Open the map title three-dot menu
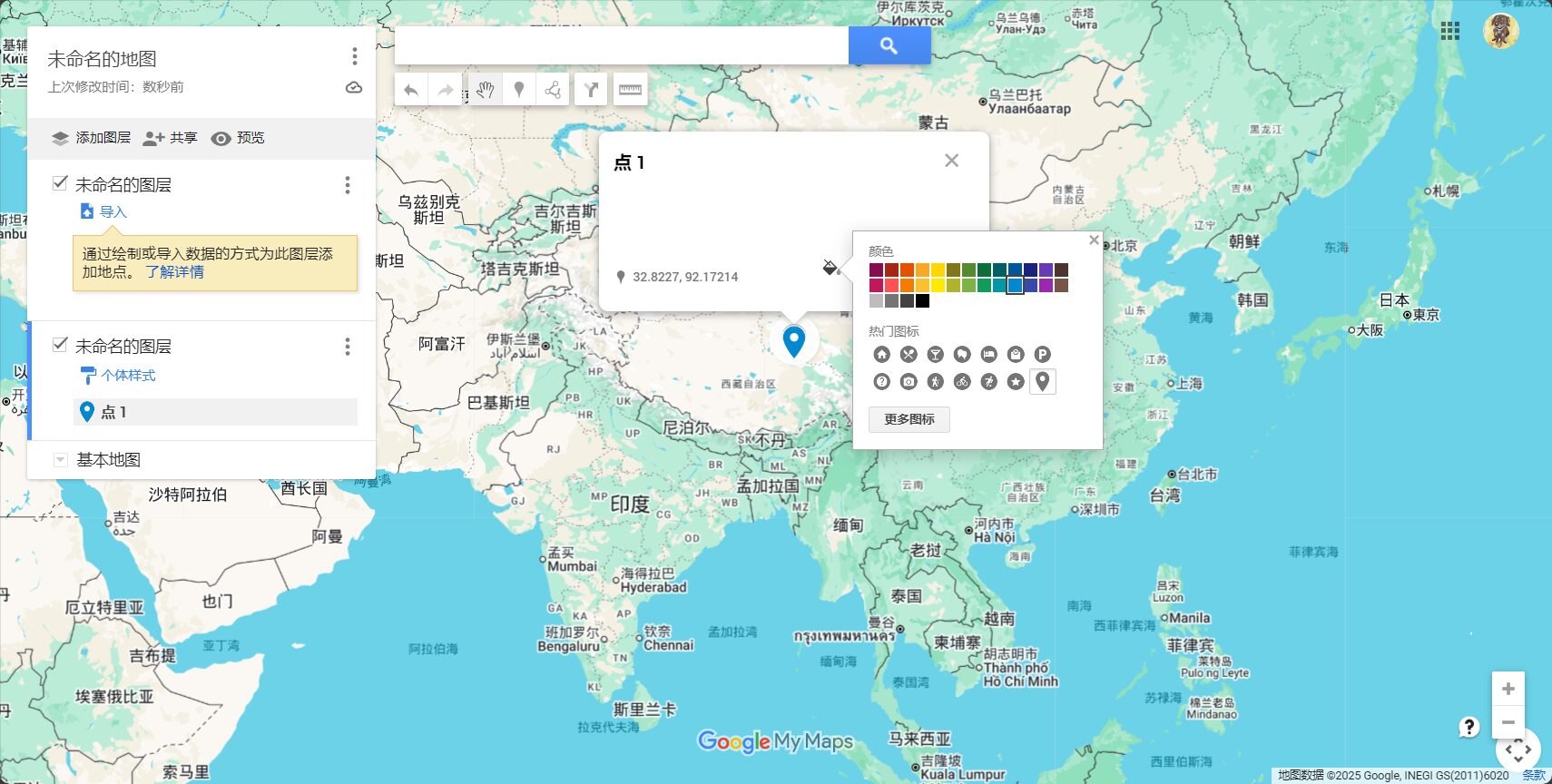The image size is (1552, 784). click(x=355, y=57)
